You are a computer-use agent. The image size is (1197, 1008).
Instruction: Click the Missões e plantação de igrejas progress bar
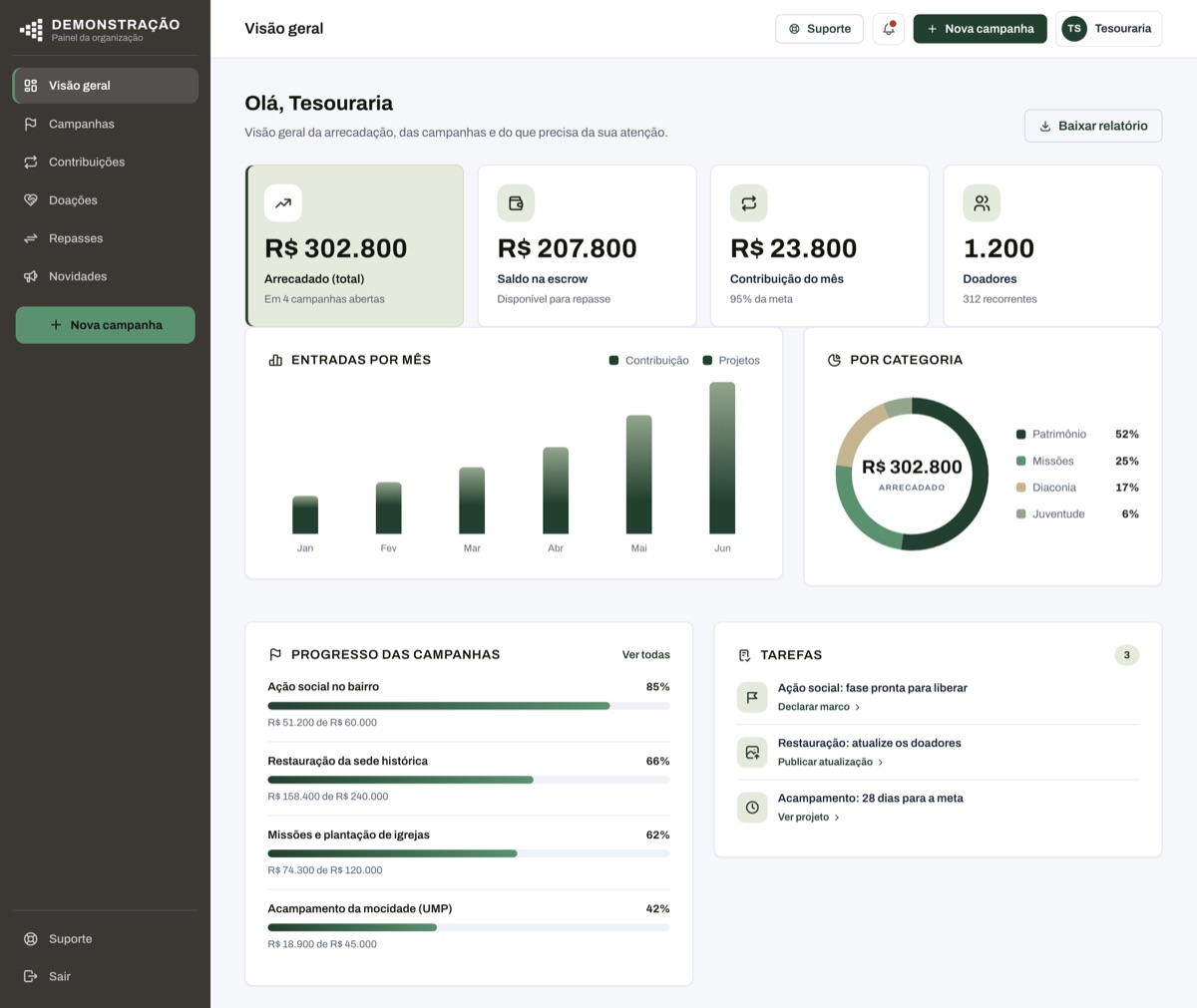469,853
